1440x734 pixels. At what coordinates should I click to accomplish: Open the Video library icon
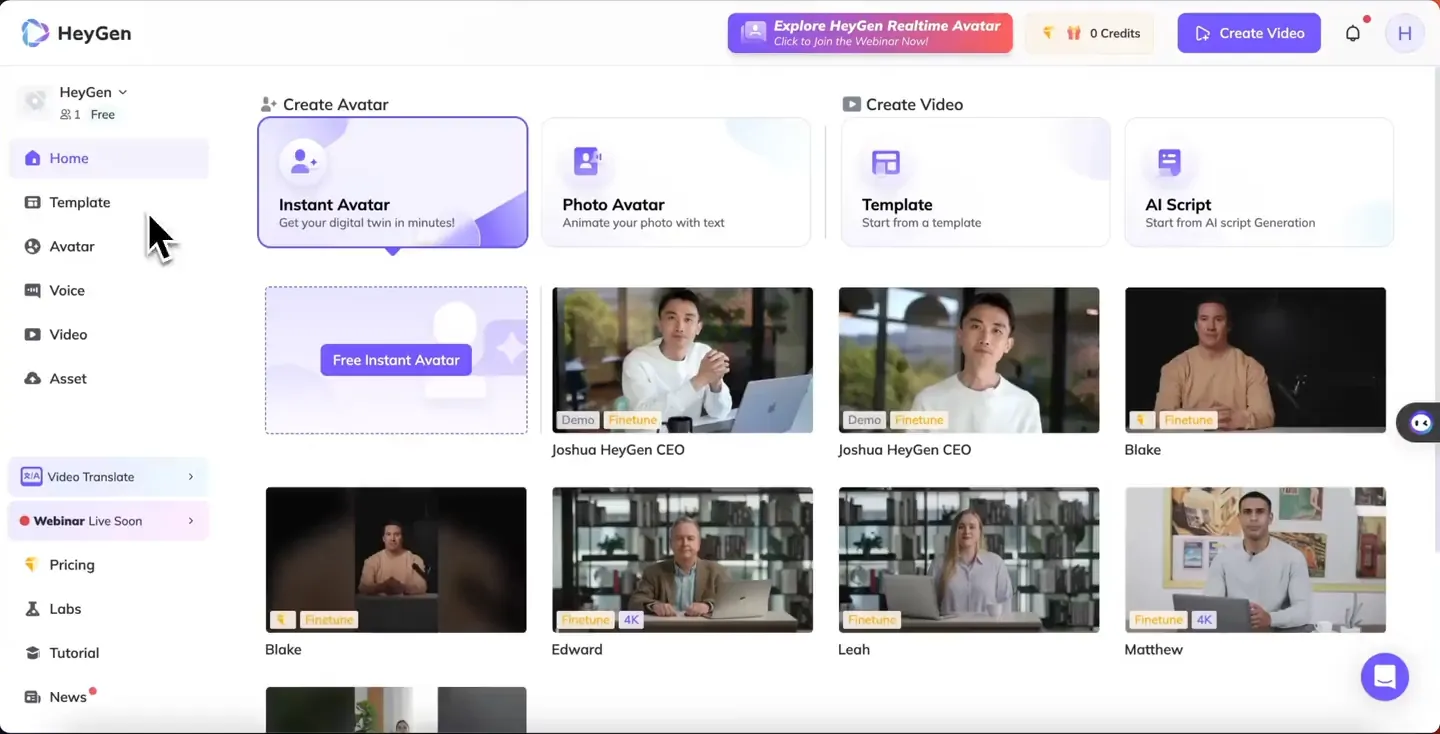tap(31, 334)
